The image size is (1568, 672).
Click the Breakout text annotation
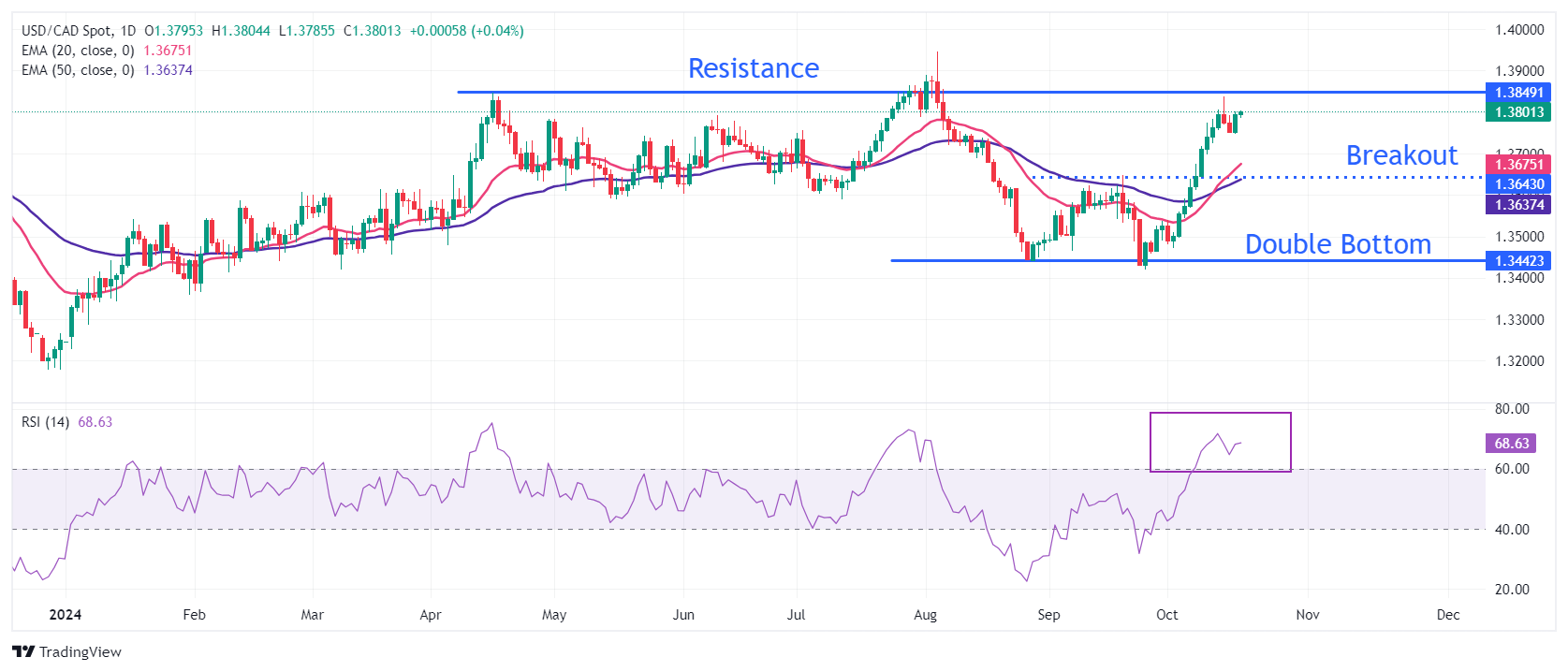[1400, 155]
